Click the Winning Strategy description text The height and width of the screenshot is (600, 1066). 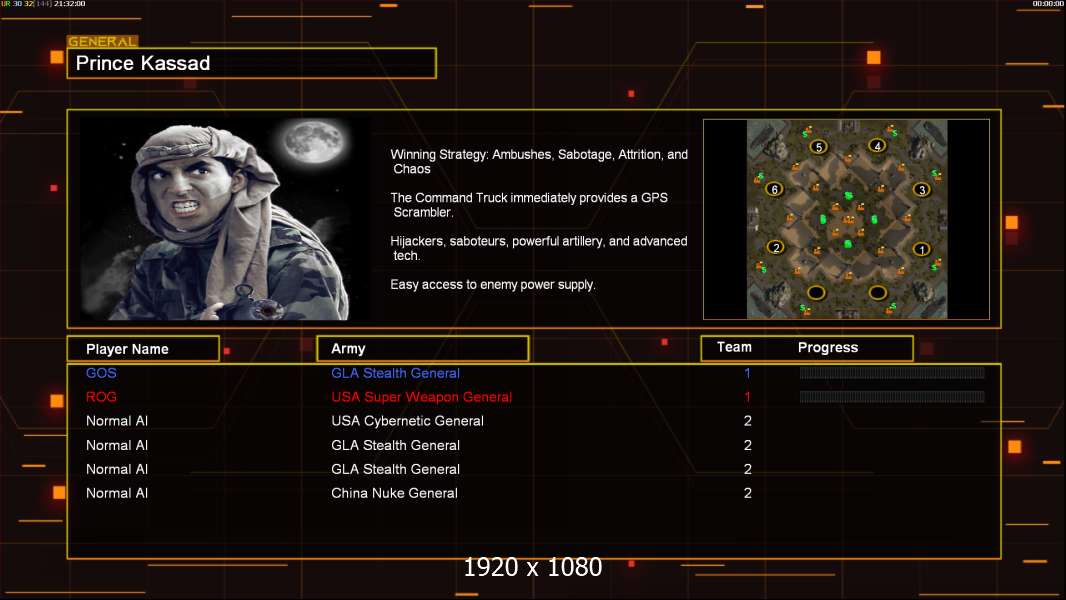click(x=539, y=162)
